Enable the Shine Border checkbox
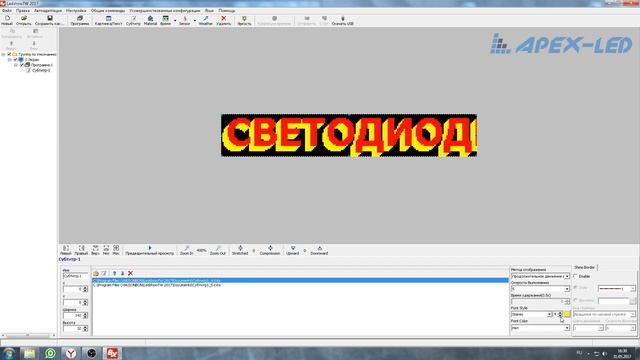This screenshot has width=640, height=360. (x=576, y=276)
